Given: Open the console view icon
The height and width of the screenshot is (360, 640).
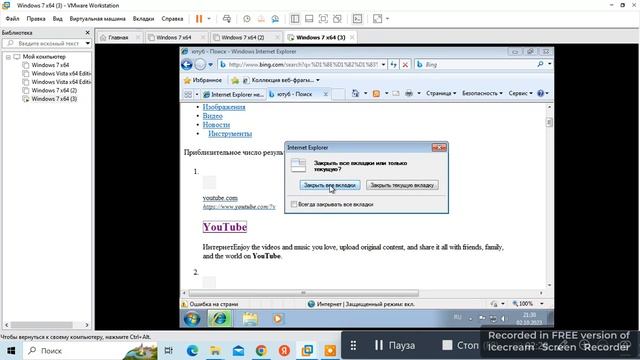Looking at the screenshot, I should coord(357,19).
